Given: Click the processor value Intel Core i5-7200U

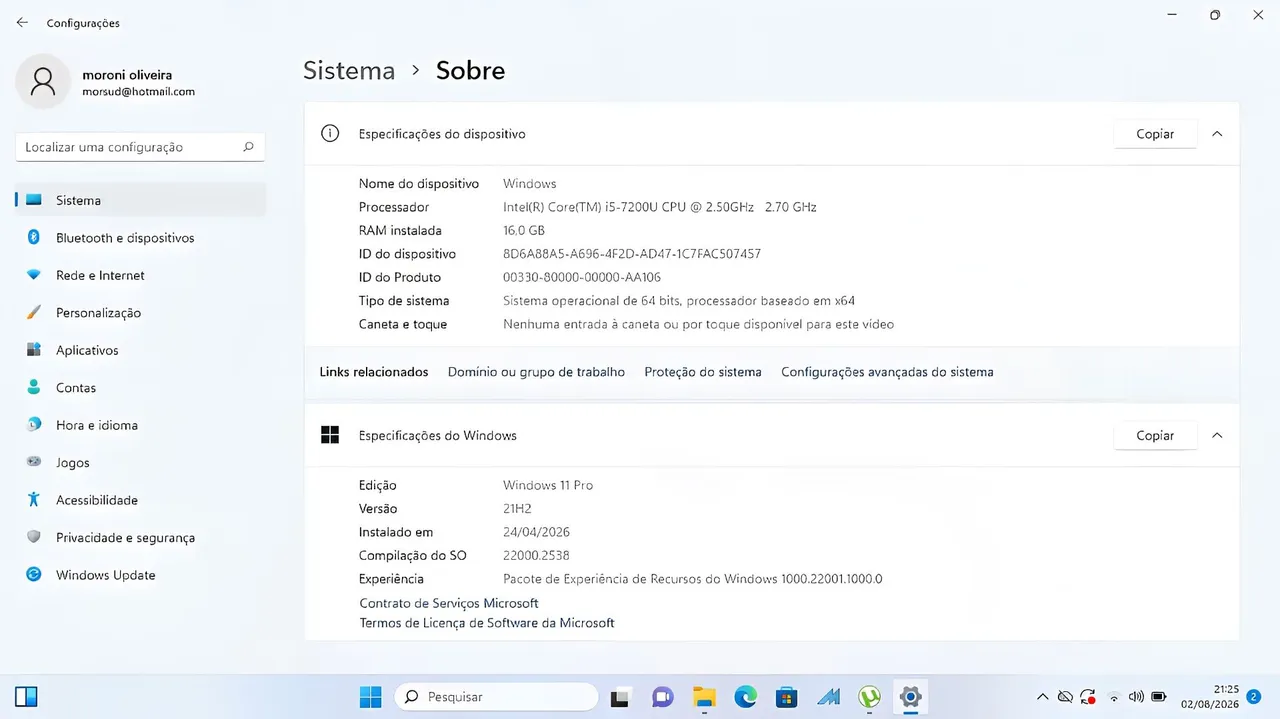Looking at the screenshot, I should 660,207.
